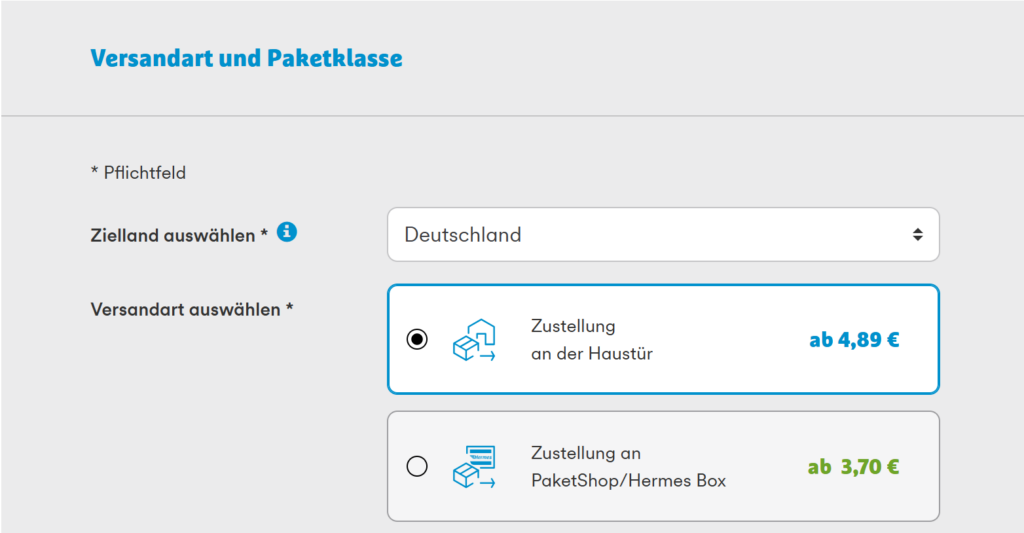
Task: Click the Hermes logo inside the PaketShop icon
Action: [483, 455]
